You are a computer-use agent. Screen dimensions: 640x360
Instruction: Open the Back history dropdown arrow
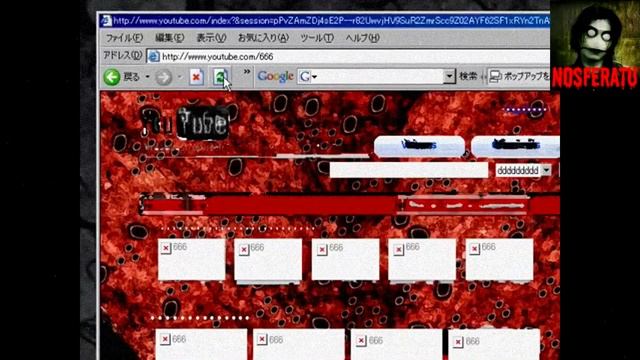tap(147, 77)
